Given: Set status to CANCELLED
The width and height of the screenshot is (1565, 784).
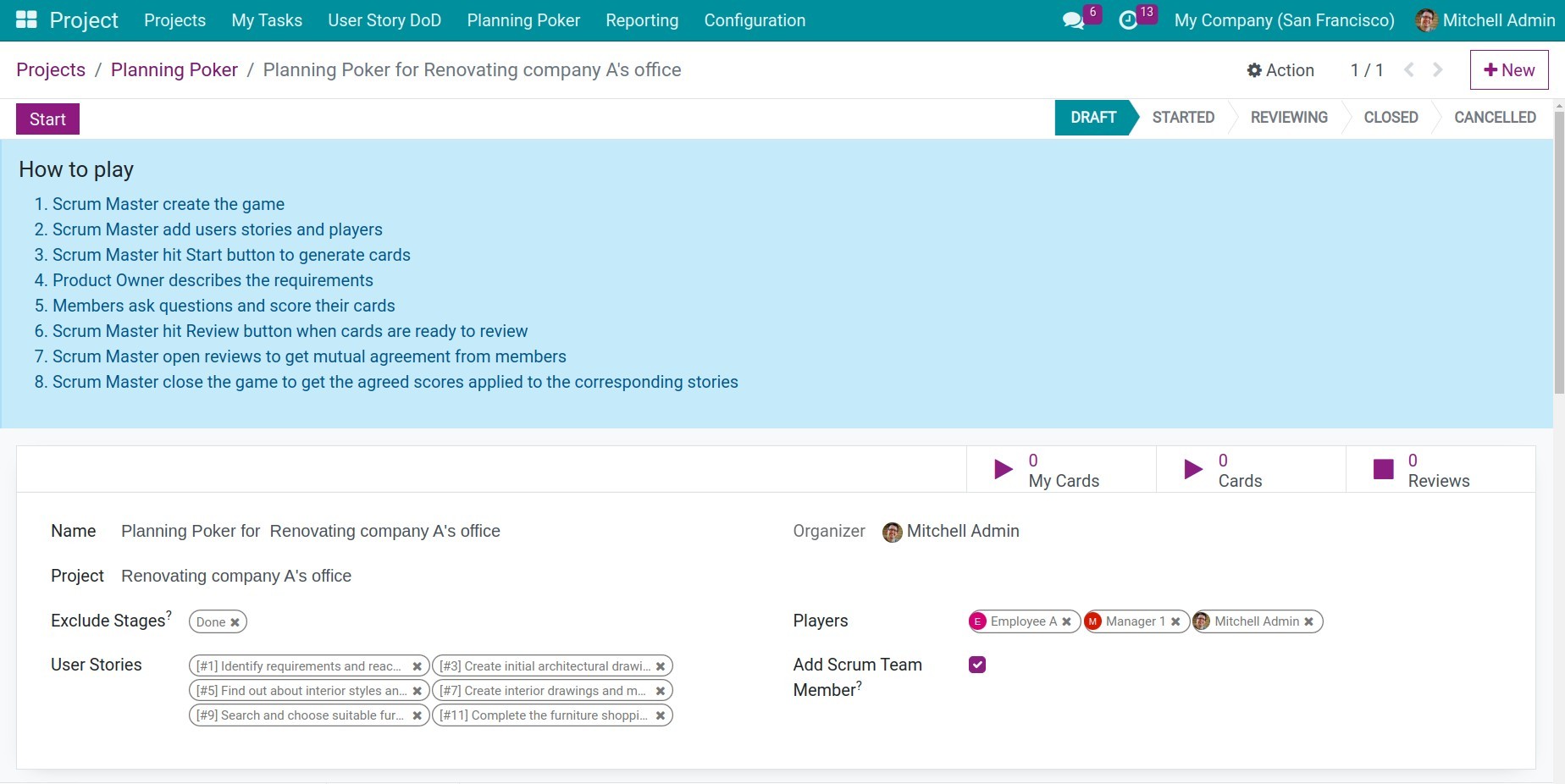Looking at the screenshot, I should click(1495, 118).
